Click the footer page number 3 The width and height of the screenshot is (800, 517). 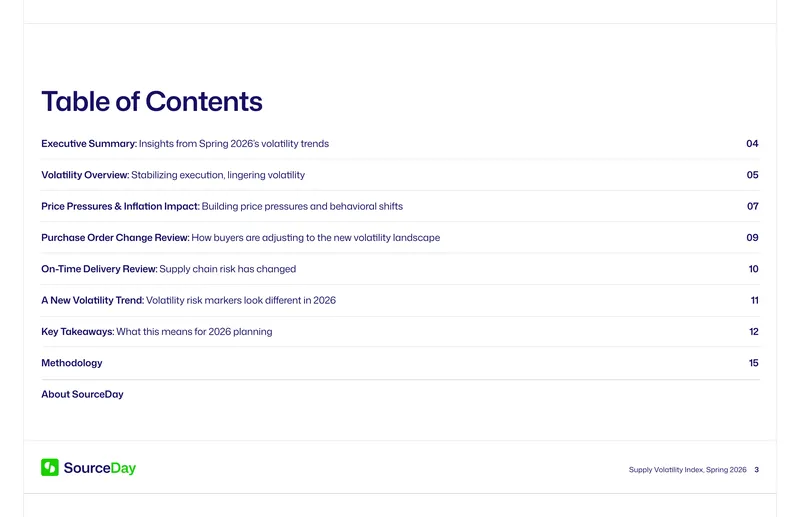757,470
